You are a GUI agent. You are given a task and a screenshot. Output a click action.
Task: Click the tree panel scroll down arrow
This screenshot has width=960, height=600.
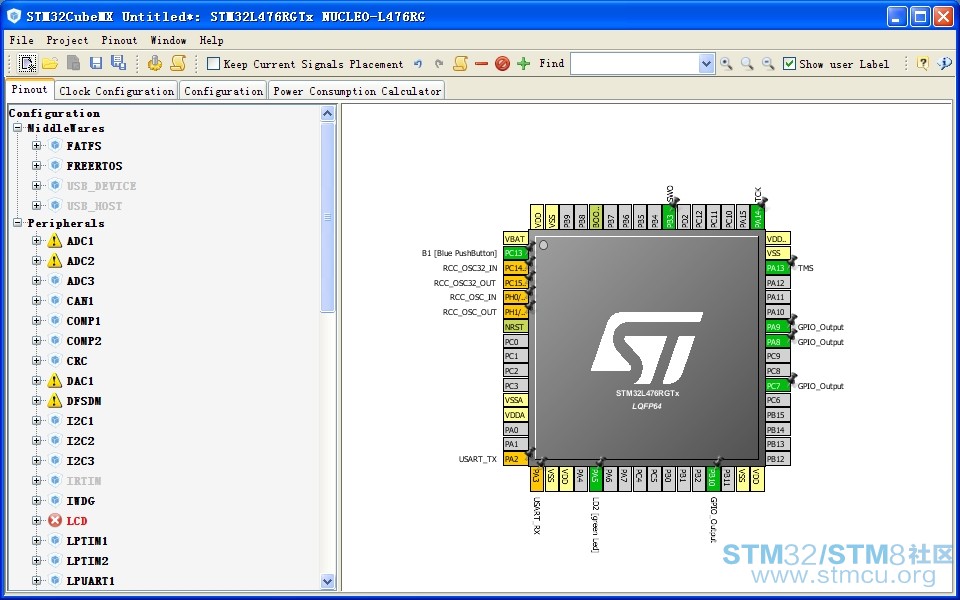tap(328, 582)
